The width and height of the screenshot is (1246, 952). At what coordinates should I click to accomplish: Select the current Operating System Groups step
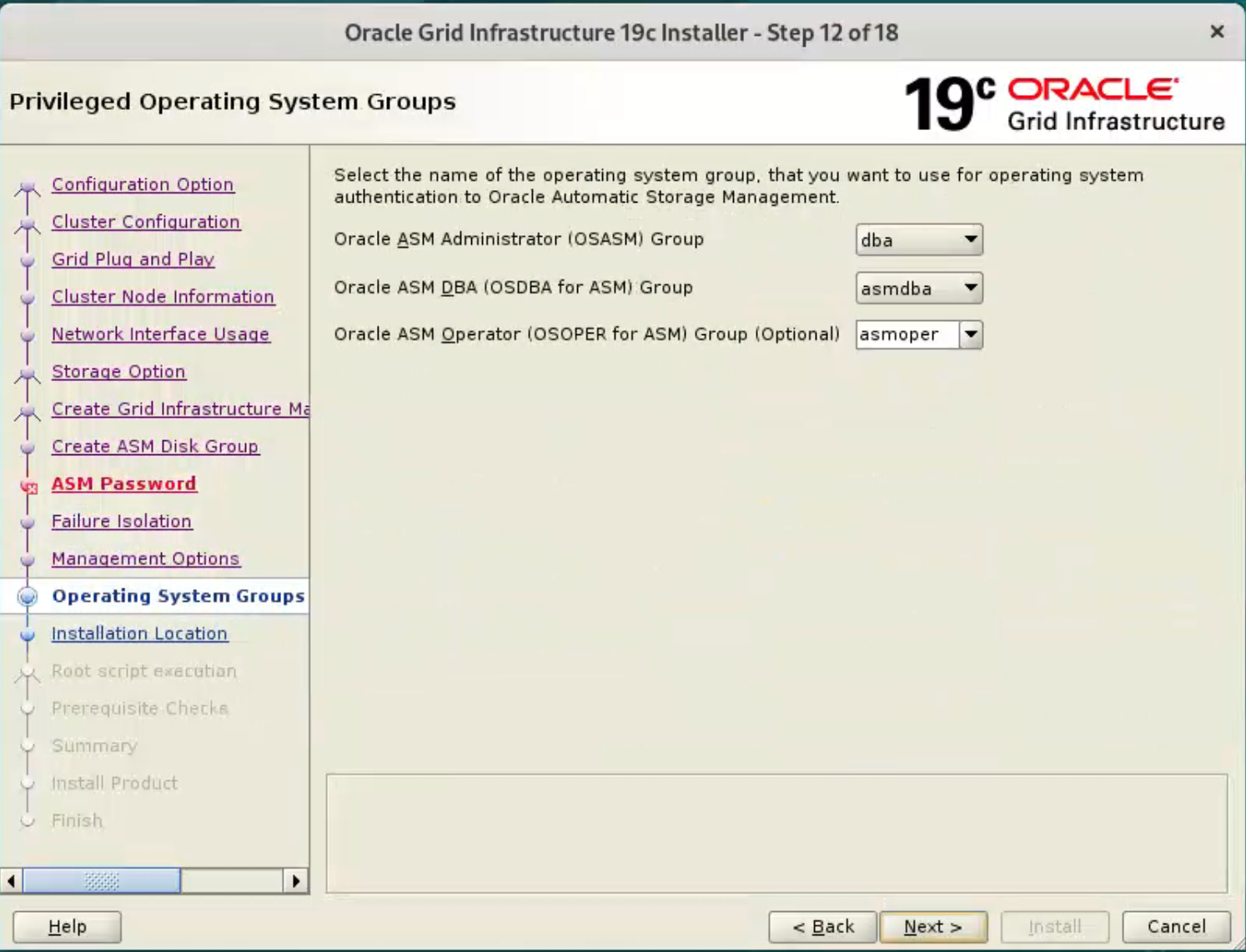178,596
